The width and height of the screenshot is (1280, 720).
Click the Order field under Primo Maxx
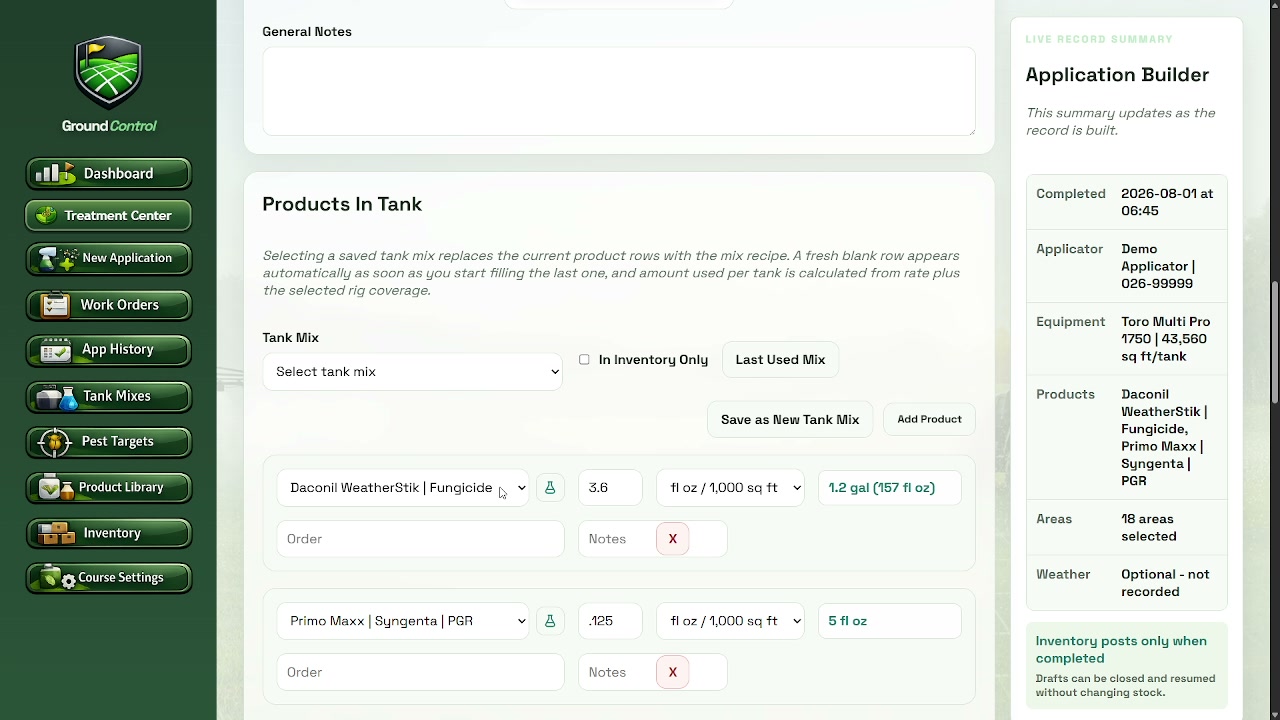coord(420,673)
